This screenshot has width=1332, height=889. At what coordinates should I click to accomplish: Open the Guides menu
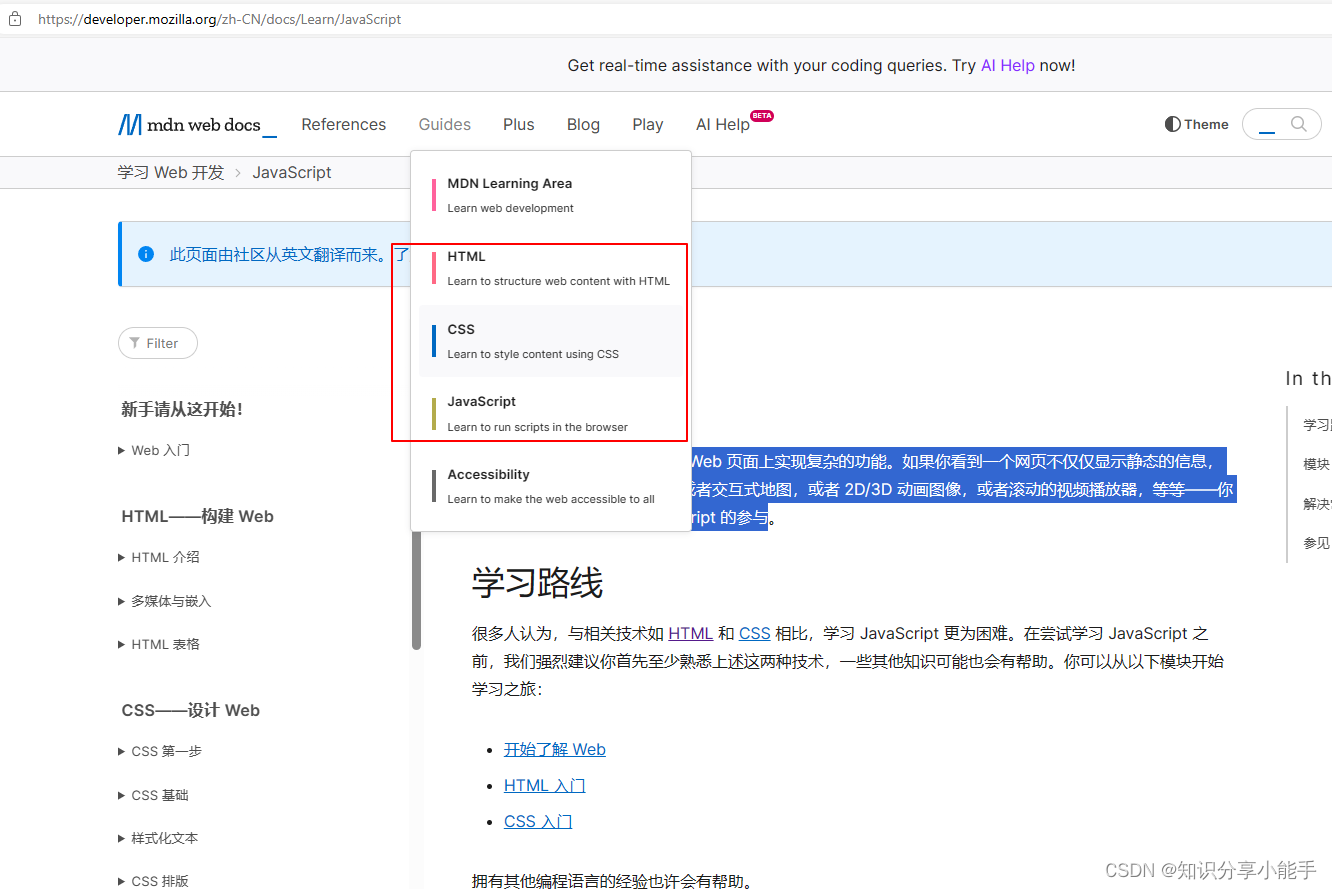pos(445,124)
